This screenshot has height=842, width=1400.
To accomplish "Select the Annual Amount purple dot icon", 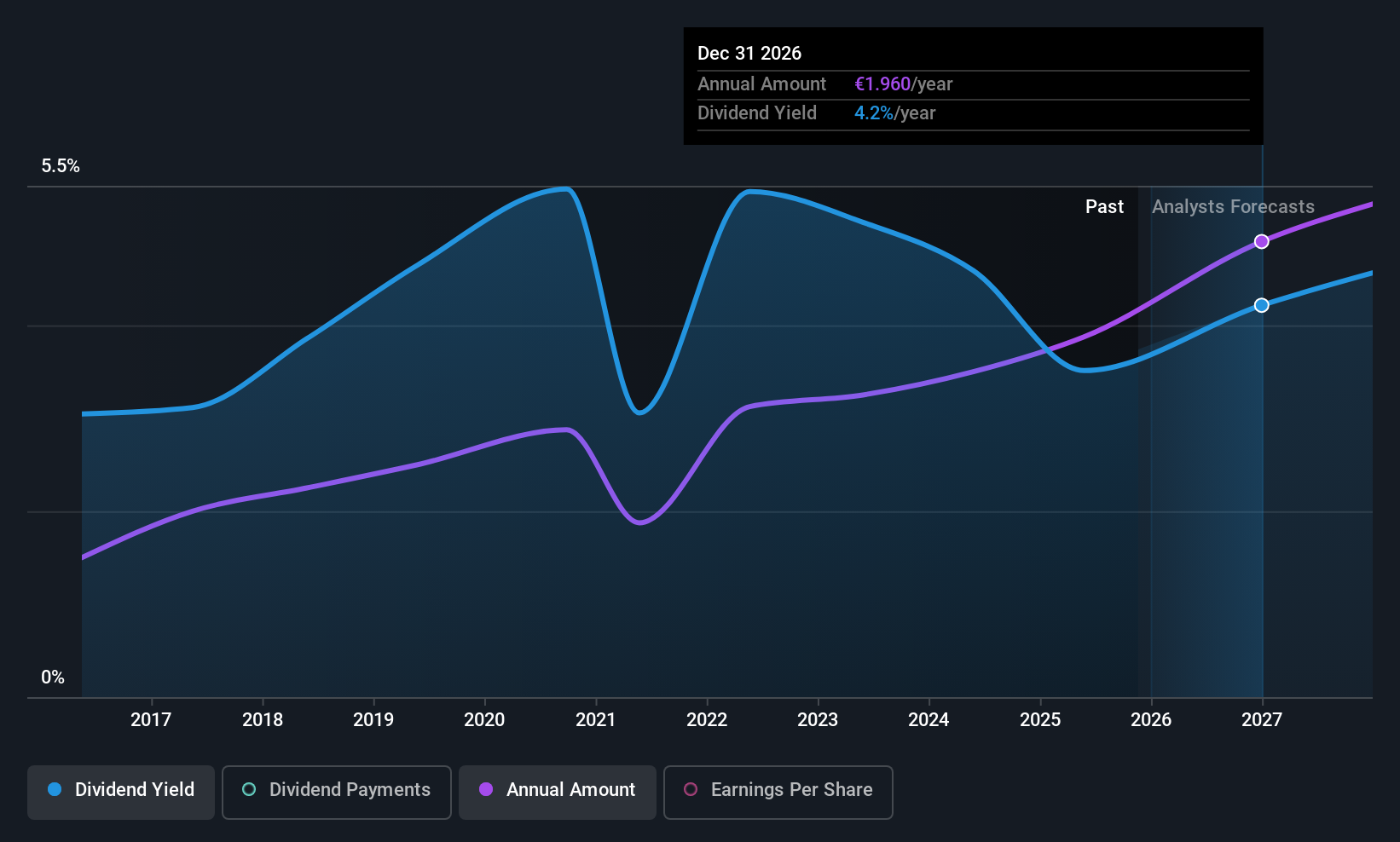I will tap(486, 790).
